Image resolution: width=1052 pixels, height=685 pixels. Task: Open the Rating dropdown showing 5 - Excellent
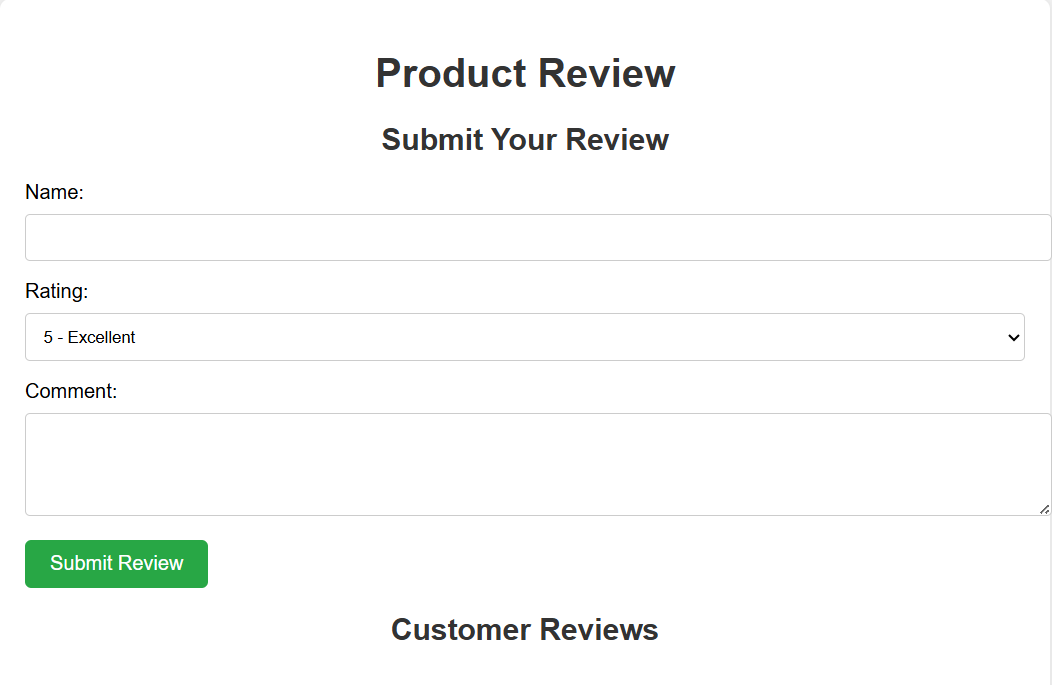tap(525, 337)
